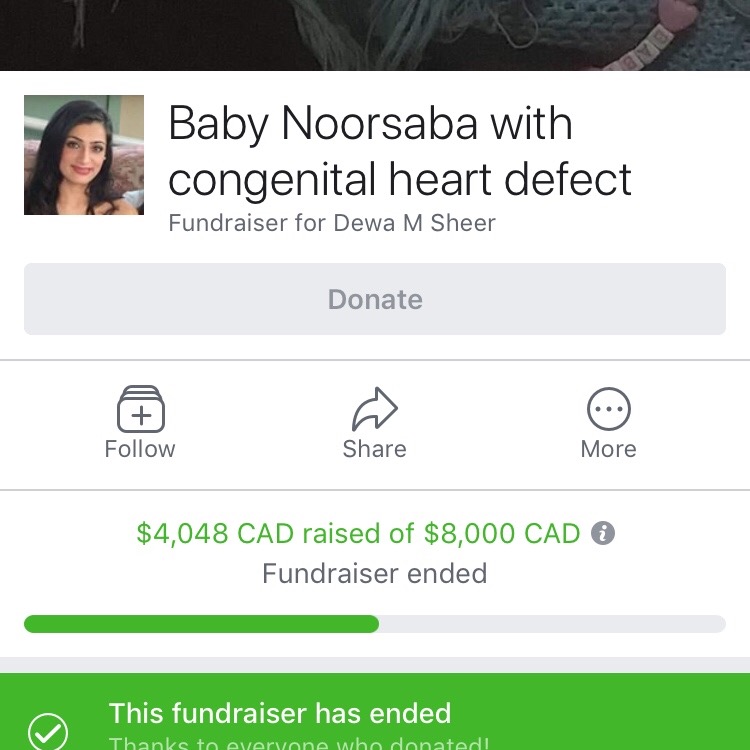Viewport: 750px width, 750px height.
Task: Select the "More" text label
Action: pos(608,449)
